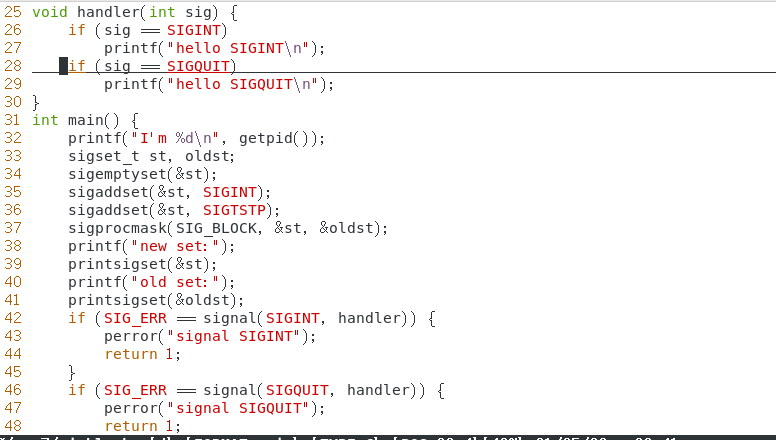Click the SIGQUIT constant on line 28
Image resolution: width=776 pixels, height=440 pixels.
pyautogui.click(x=198, y=66)
